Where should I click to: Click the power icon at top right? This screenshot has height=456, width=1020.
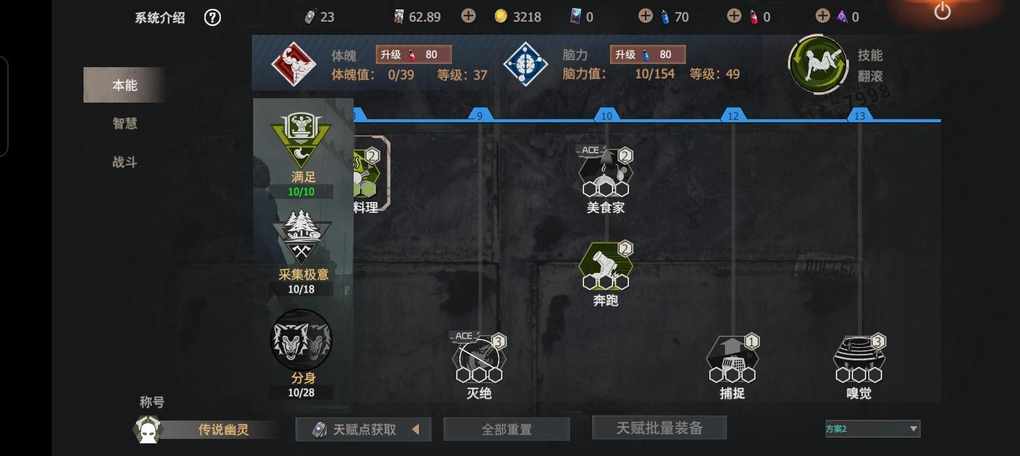(942, 11)
